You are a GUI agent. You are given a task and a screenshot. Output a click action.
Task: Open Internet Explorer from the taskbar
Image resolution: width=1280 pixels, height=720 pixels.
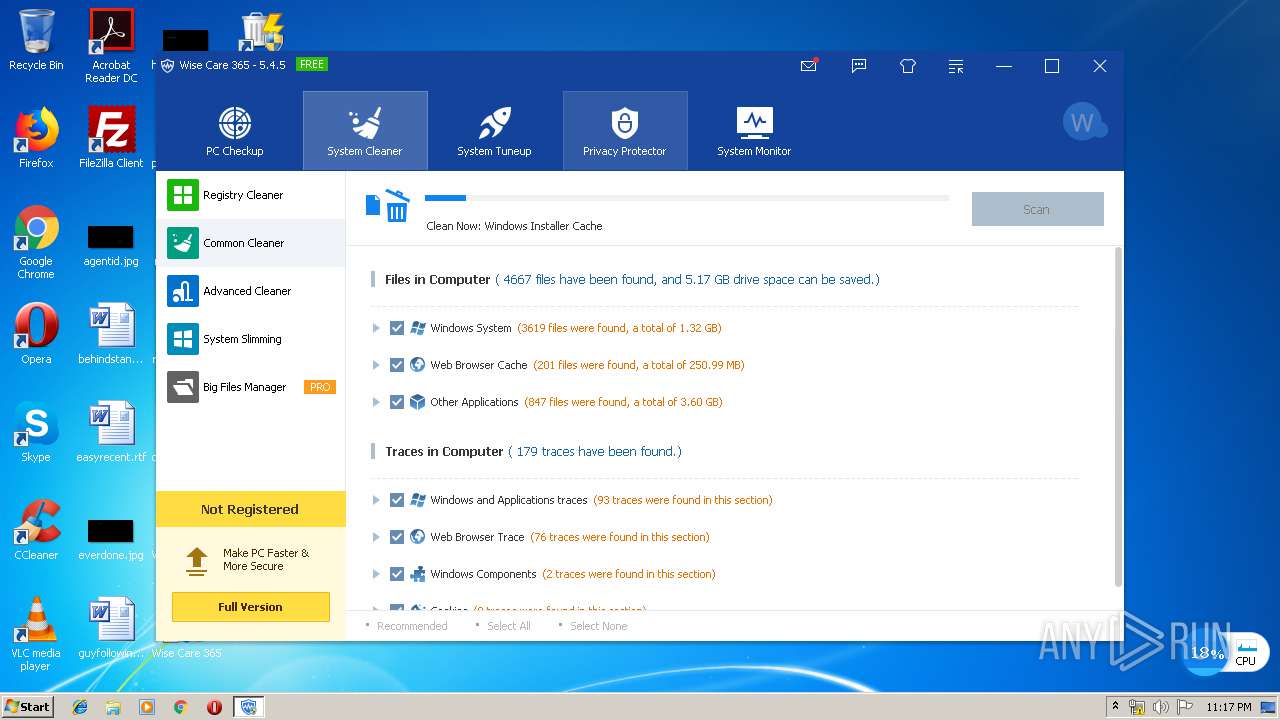pos(80,706)
